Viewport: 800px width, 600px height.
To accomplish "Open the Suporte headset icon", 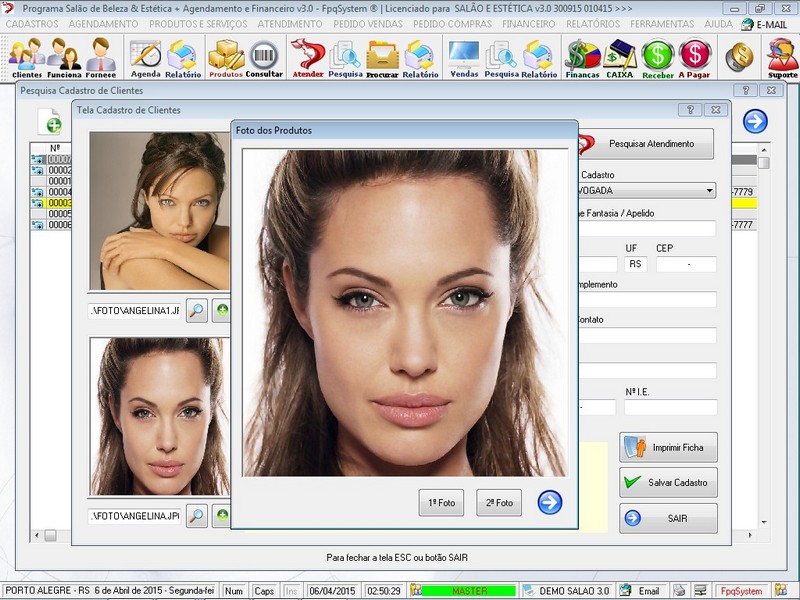I will point(782,58).
